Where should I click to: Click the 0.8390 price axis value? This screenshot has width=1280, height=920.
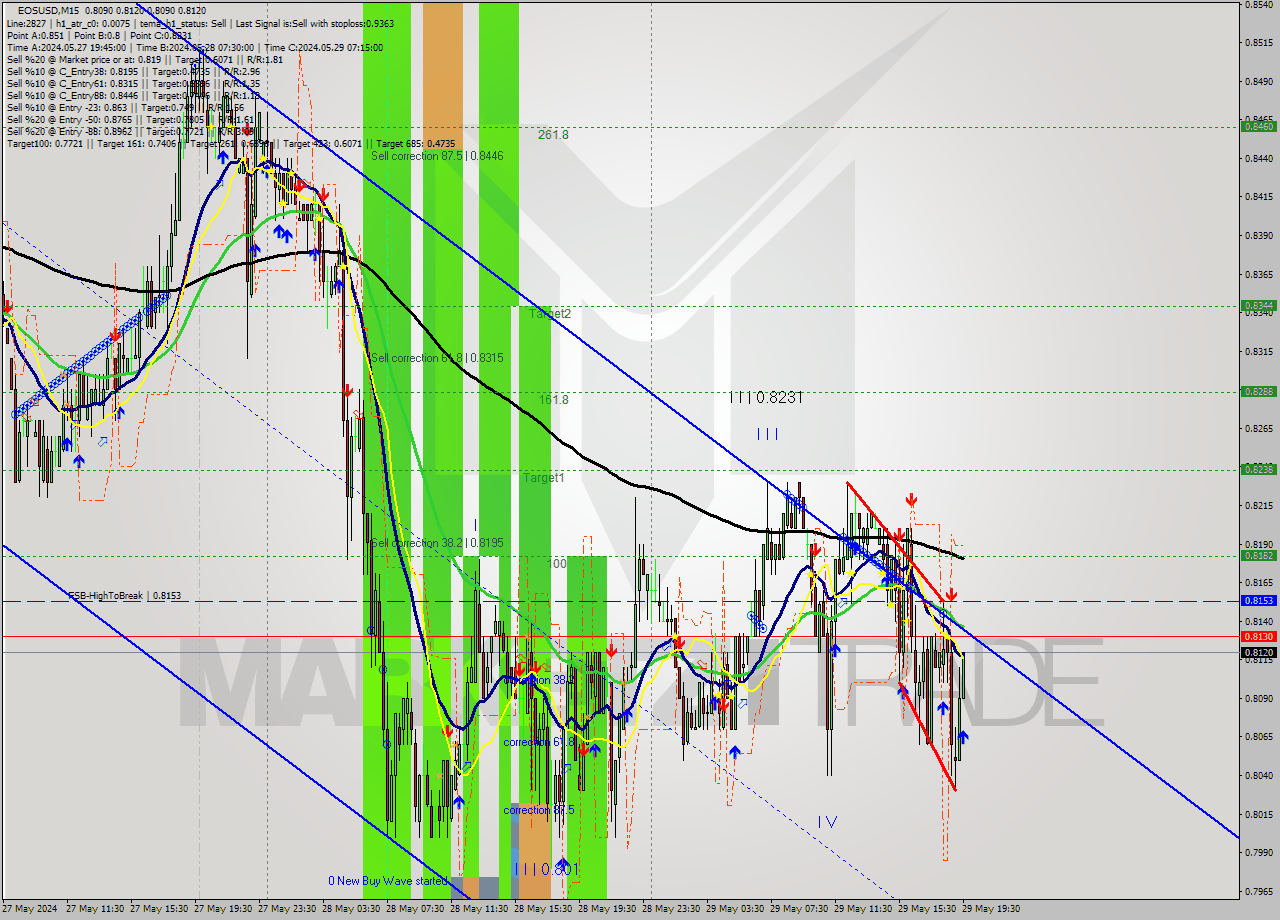coord(1258,236)
